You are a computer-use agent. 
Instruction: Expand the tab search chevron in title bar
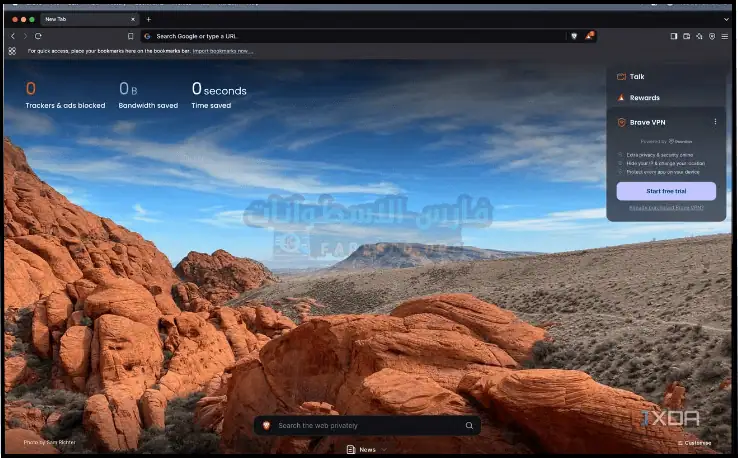725,19
